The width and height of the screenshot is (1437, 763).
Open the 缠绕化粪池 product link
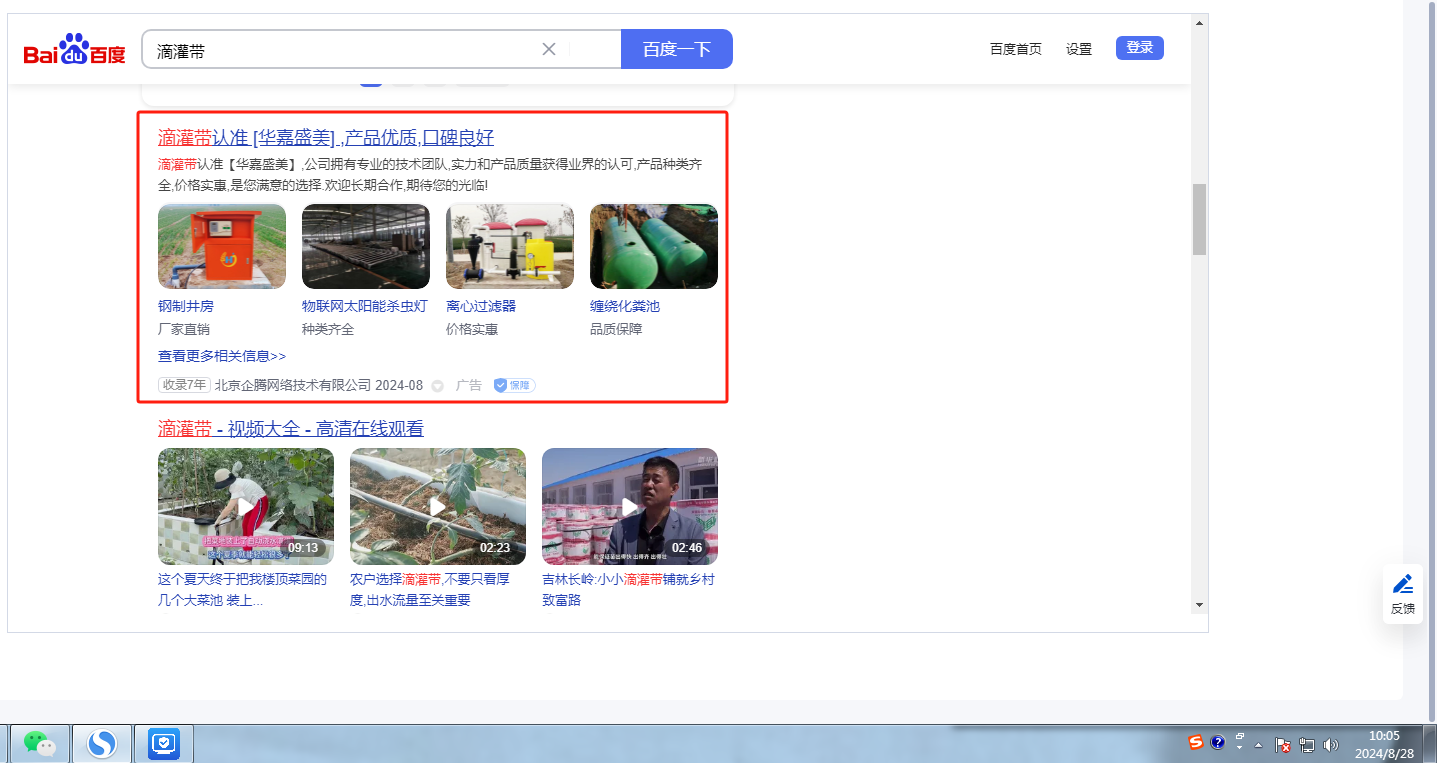pos(625,306)
